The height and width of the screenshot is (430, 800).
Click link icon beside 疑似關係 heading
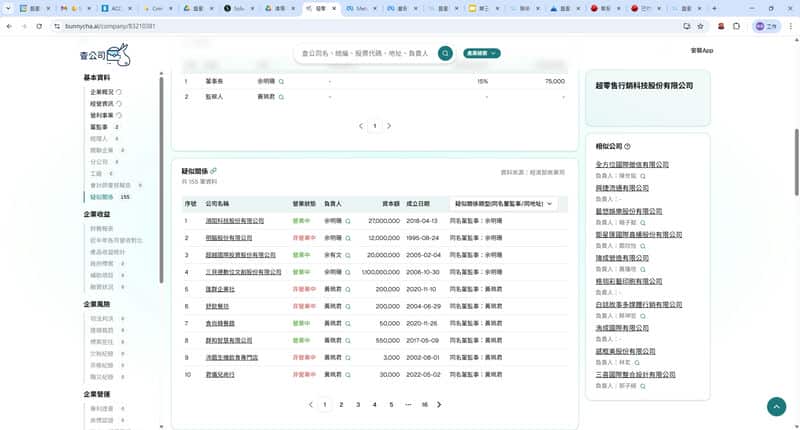[x=213, y=171]
